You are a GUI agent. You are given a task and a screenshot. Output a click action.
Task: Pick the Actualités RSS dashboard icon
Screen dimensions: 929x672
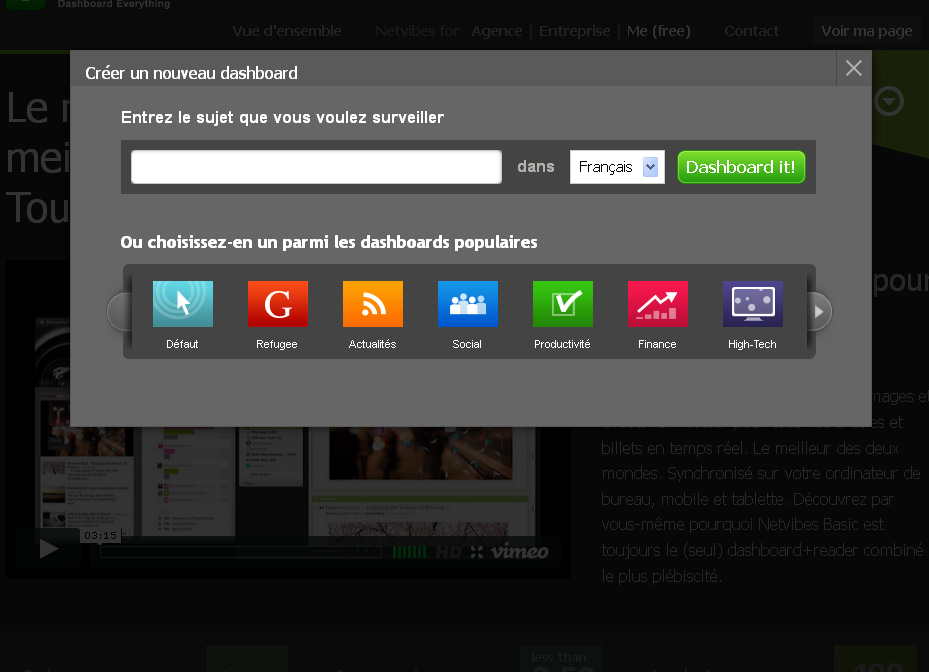tap(373, 304)
